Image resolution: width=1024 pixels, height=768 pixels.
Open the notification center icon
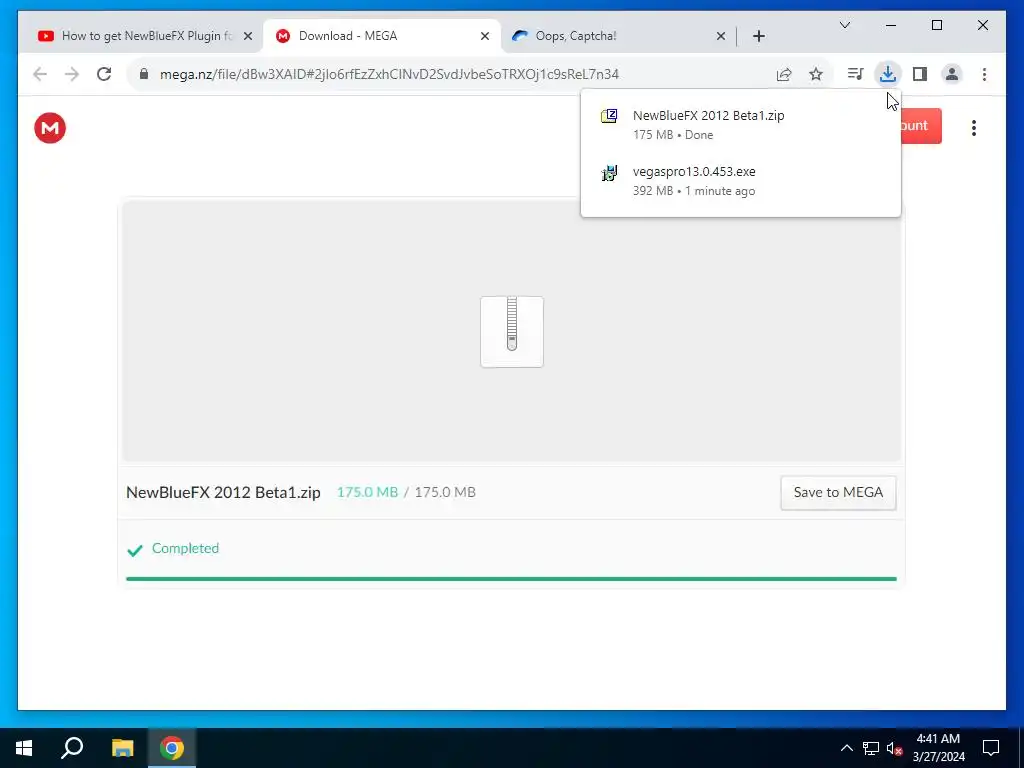click(991, 748)
